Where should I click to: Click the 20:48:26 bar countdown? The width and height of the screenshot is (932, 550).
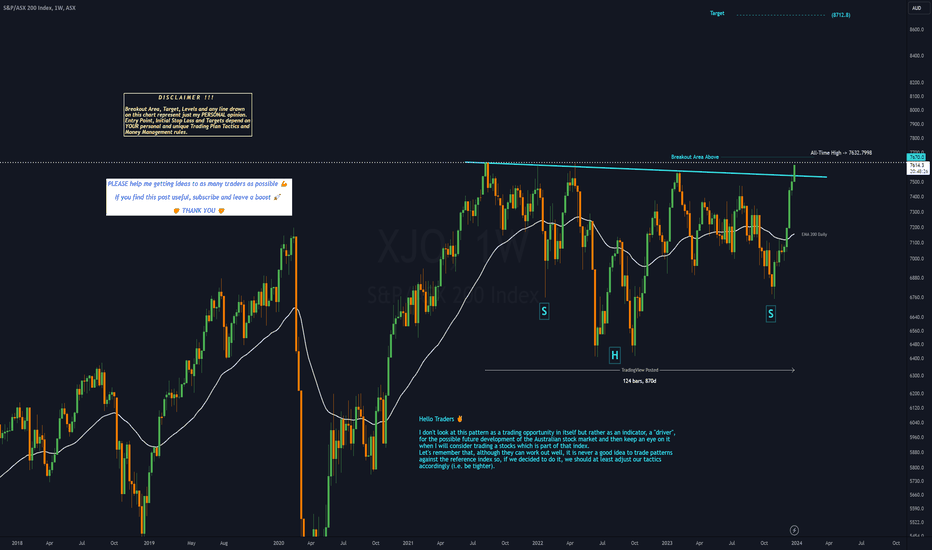(x=917, y=171)
